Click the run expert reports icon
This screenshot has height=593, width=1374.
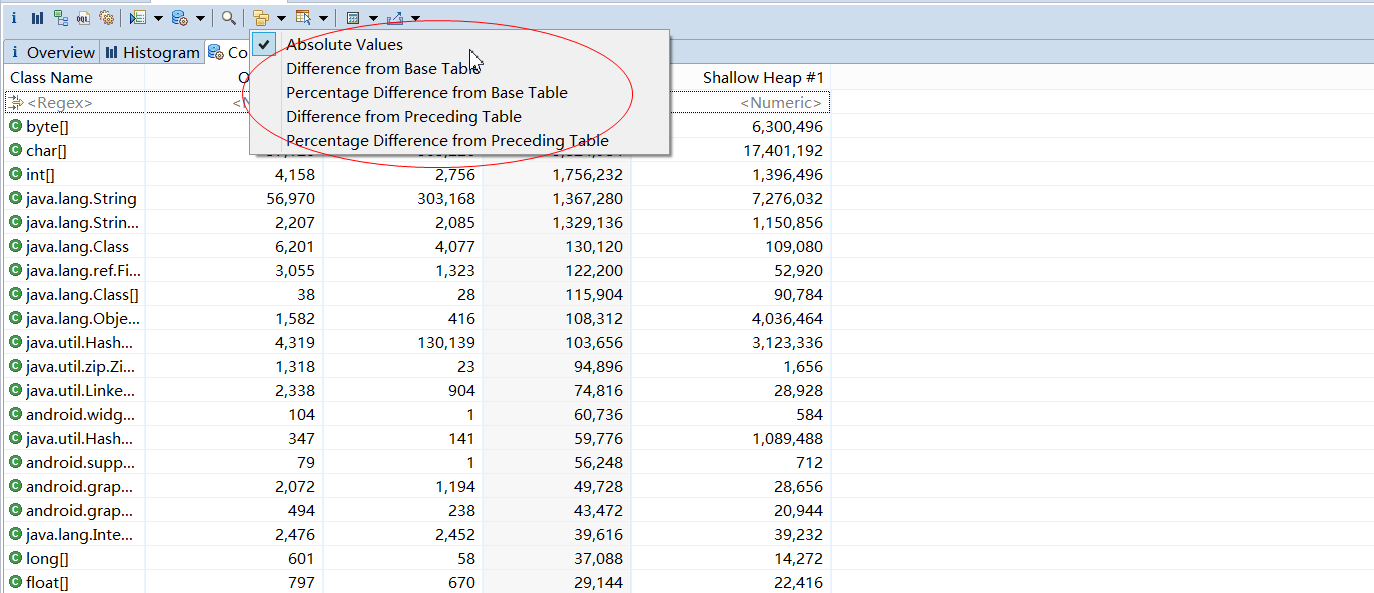[138, 18]
